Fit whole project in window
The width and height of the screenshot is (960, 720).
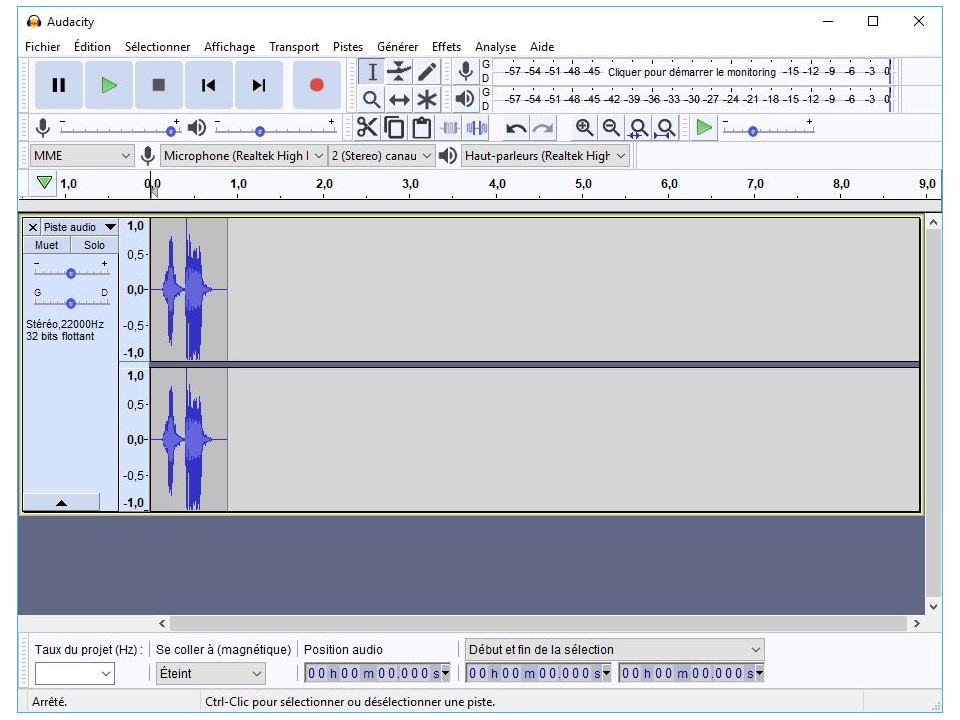(666, 127)
